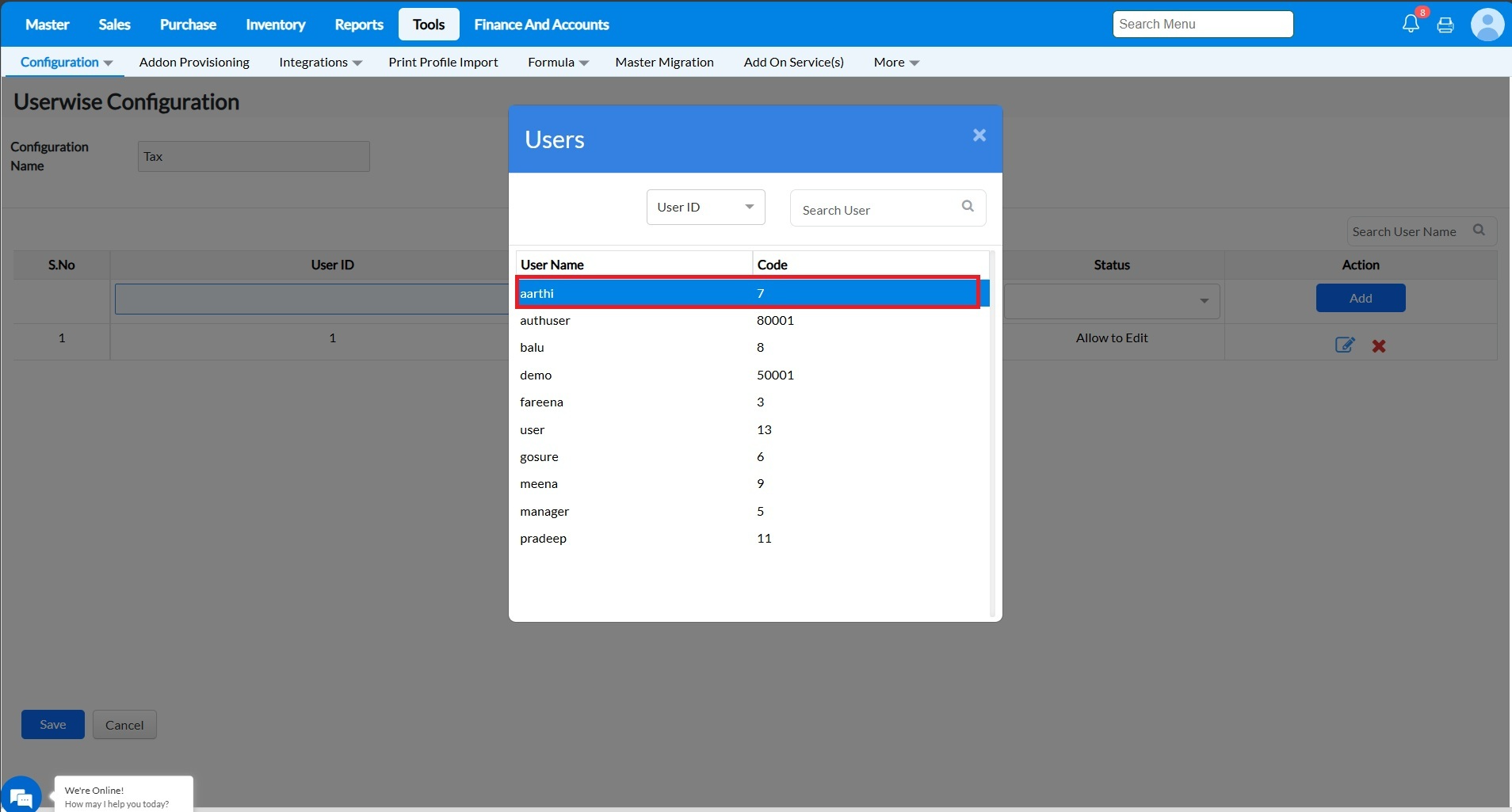Close the Users dialog with X
The image size is (1512, 812).
click(x=979, y=135)
